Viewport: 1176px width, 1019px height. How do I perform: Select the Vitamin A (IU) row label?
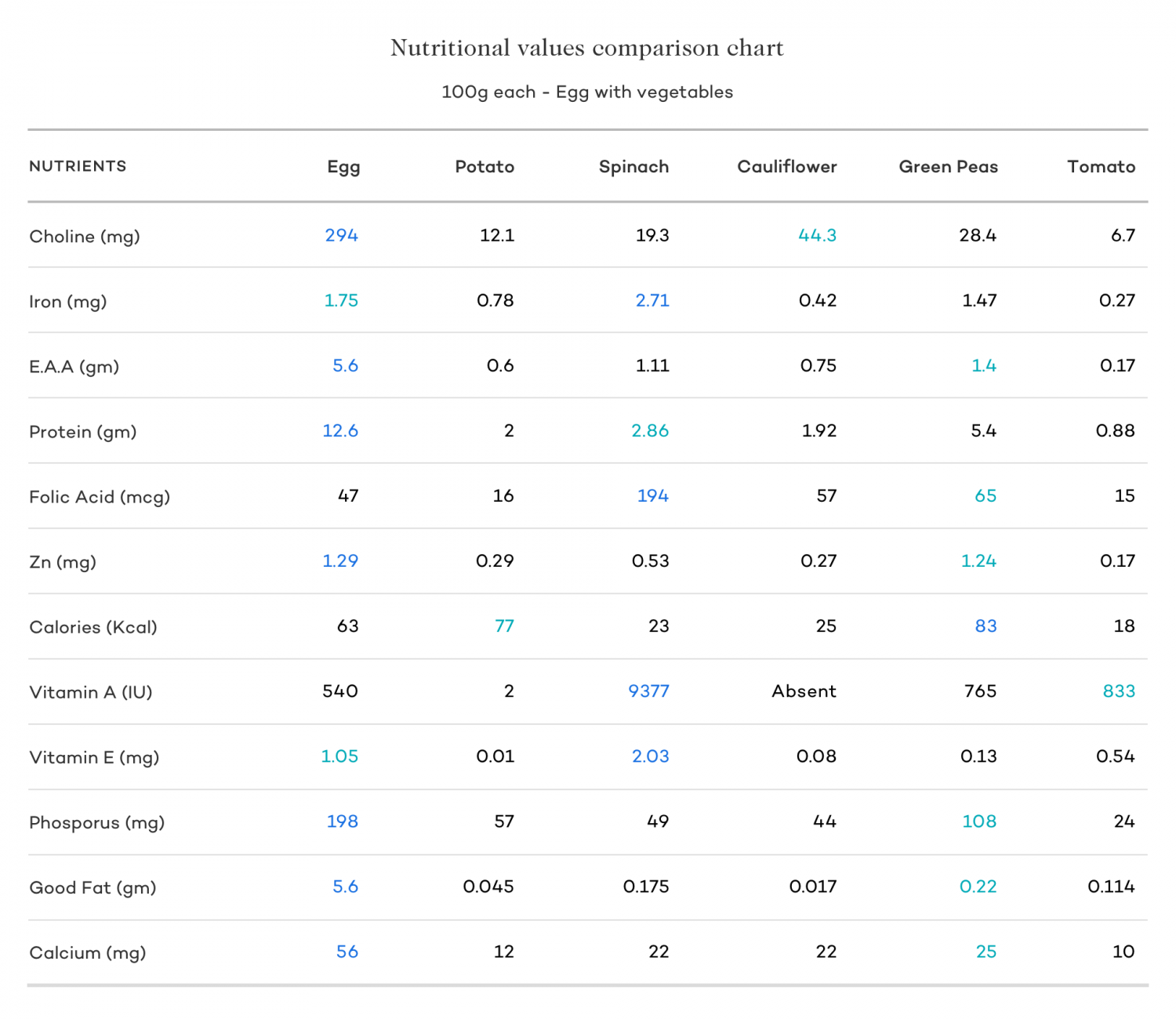(91, 692)
